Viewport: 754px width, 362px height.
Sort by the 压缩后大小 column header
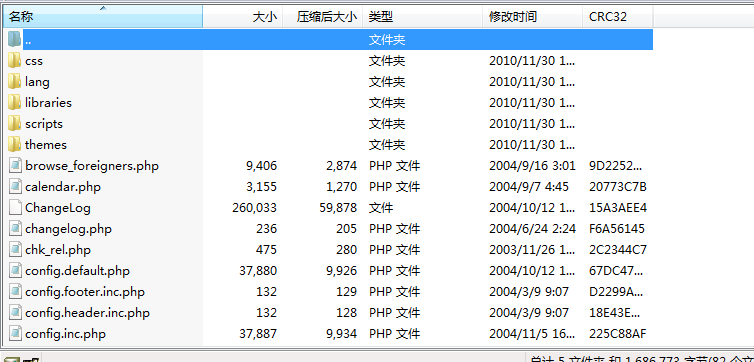click(x=323, y=17)
